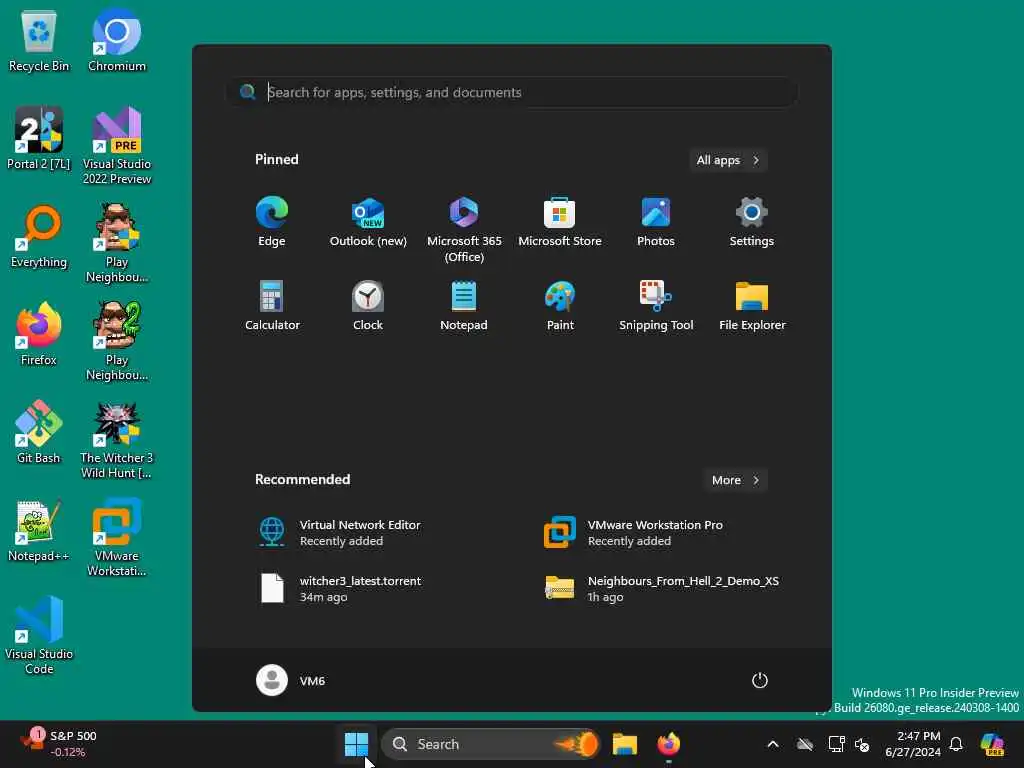Select Visual Studio Code desktop icon

39,635
